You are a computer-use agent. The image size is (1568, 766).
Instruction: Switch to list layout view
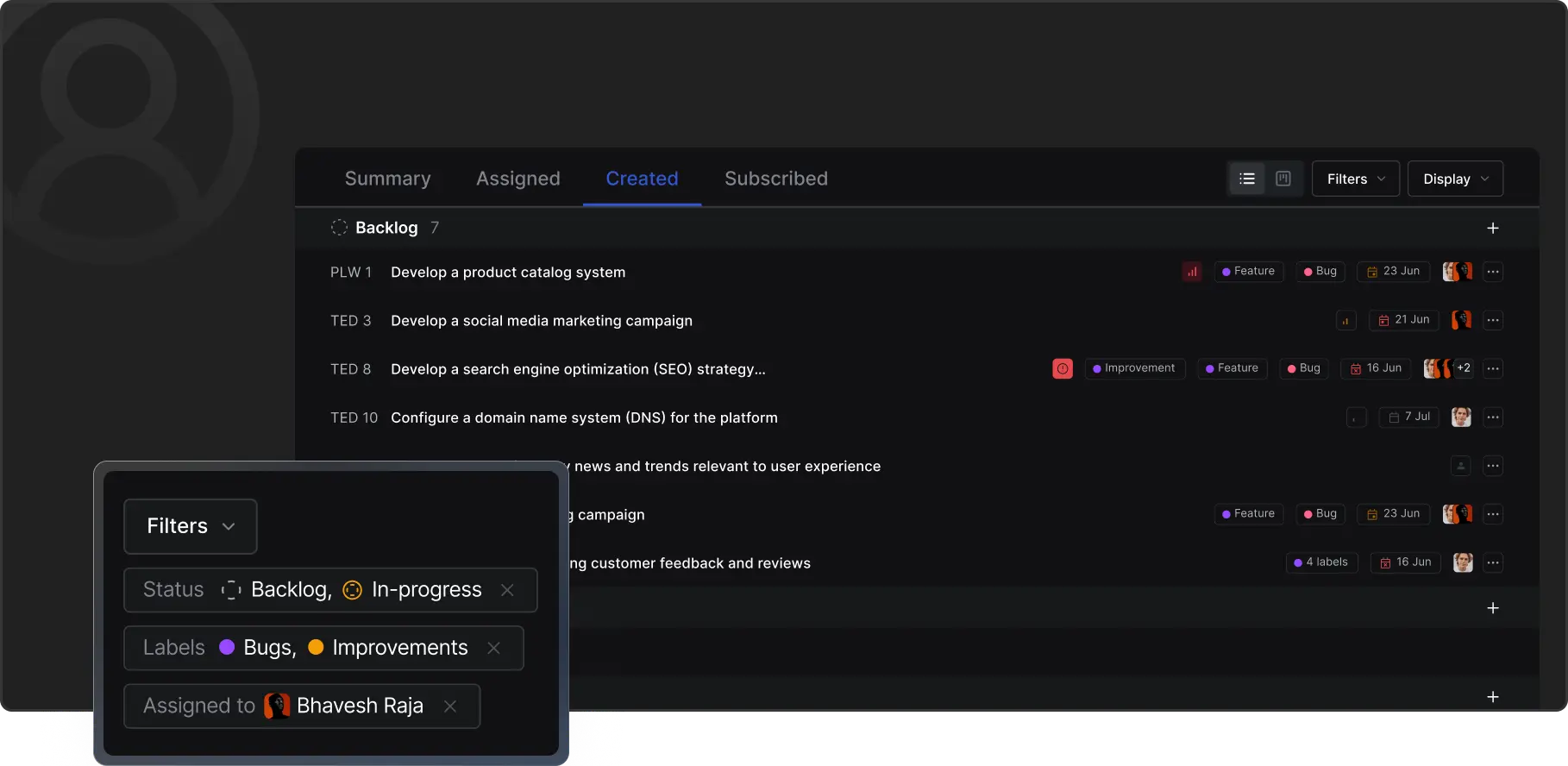pyautogui.click(x=1246, y=179)
